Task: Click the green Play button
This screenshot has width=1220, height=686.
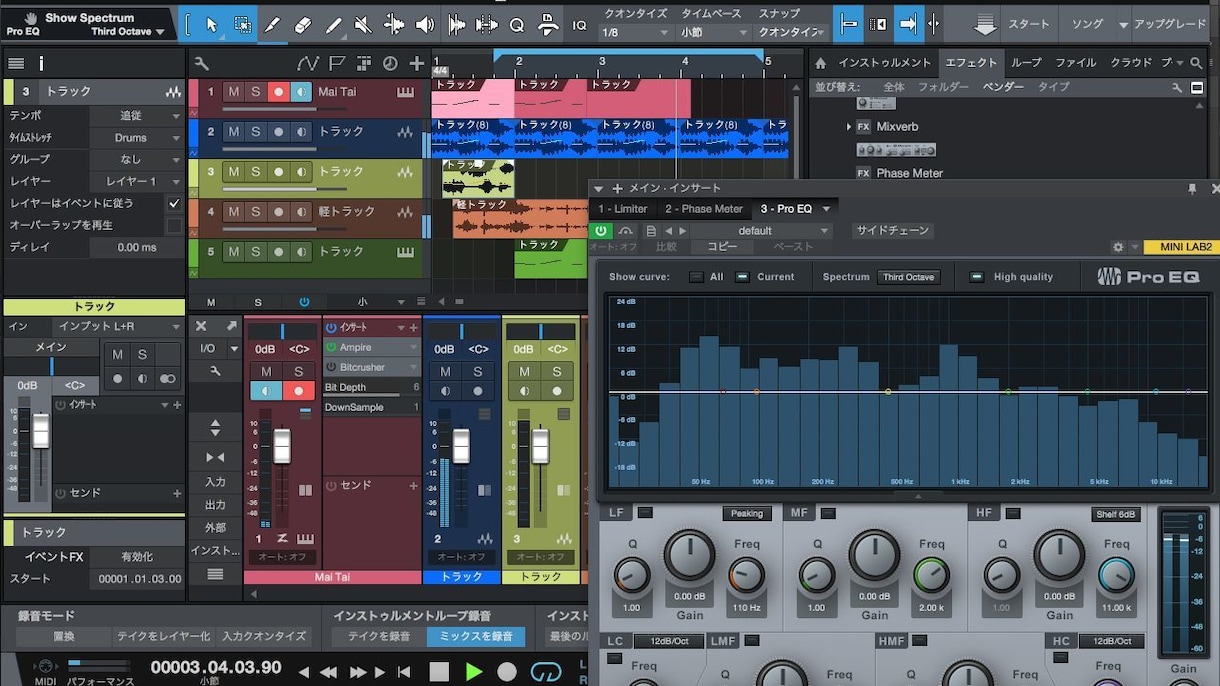Action: (474, 671)
